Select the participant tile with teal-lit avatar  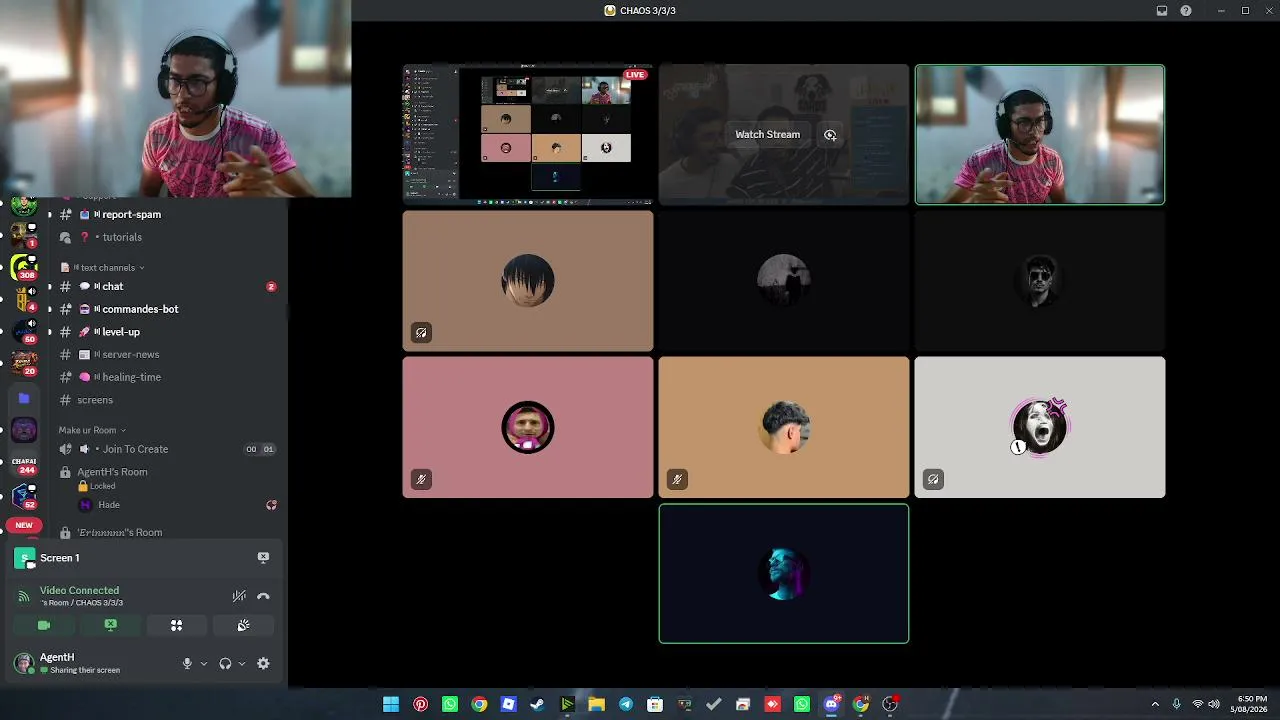[x=784, y=573]
